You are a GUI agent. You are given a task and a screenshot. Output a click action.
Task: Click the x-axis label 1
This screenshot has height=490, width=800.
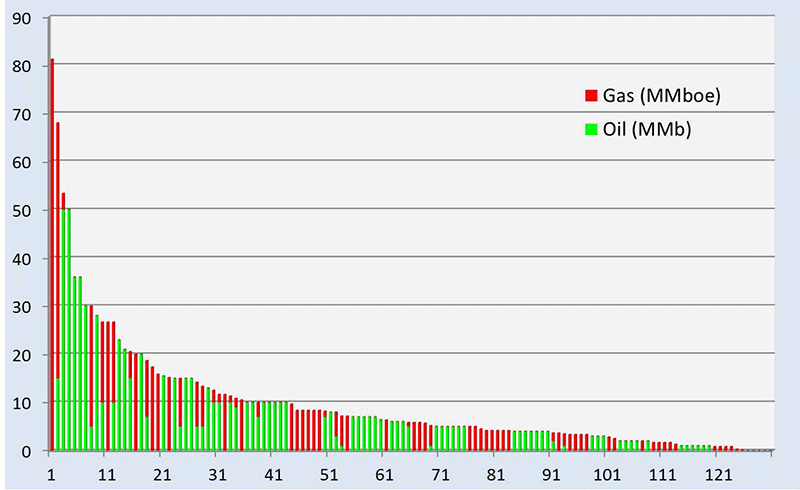[51, 471]
